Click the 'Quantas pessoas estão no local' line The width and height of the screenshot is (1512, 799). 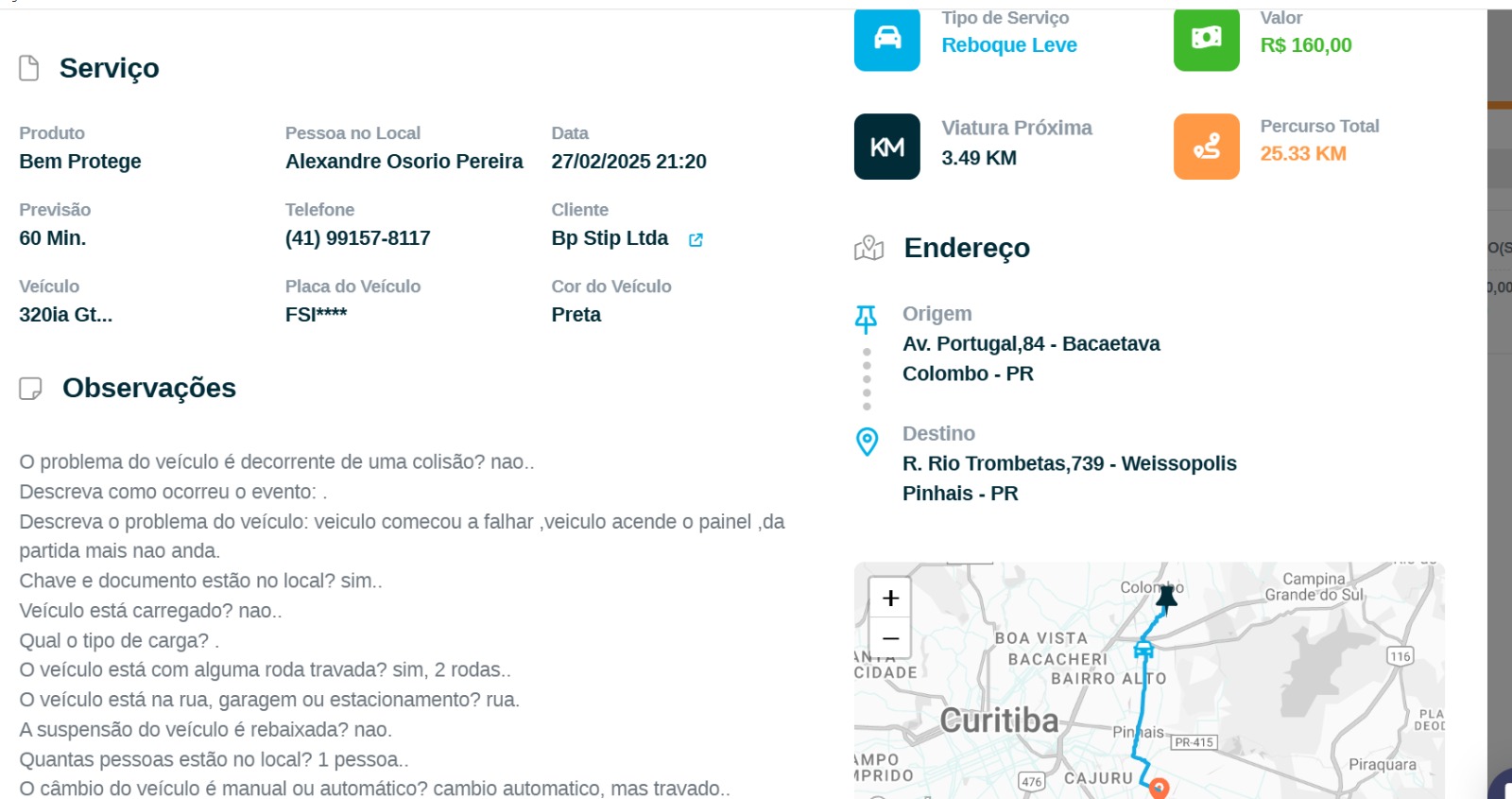[x=214, y=759]
